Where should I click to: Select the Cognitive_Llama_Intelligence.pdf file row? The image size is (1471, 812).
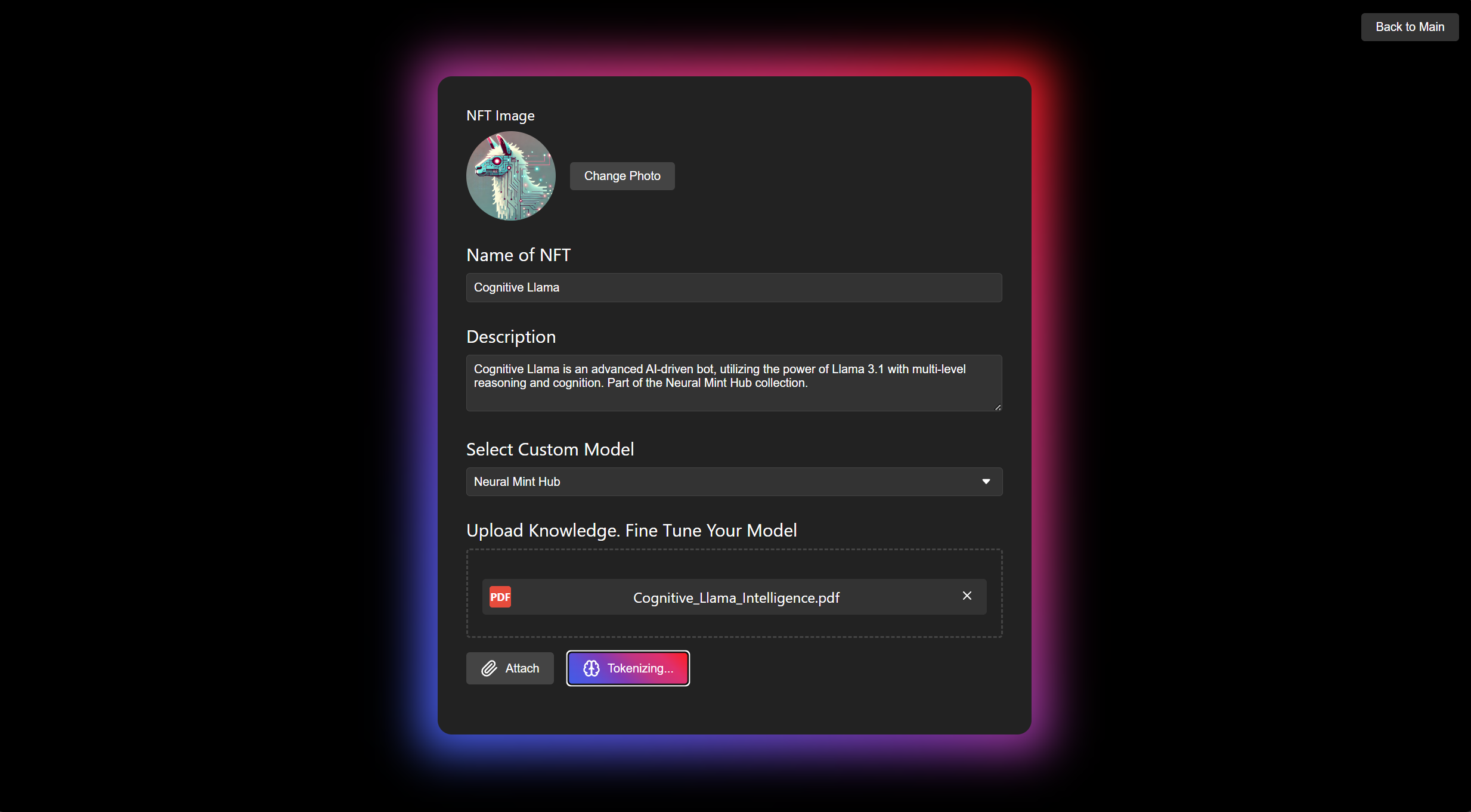pyautogui.click(x=736, y=597)
